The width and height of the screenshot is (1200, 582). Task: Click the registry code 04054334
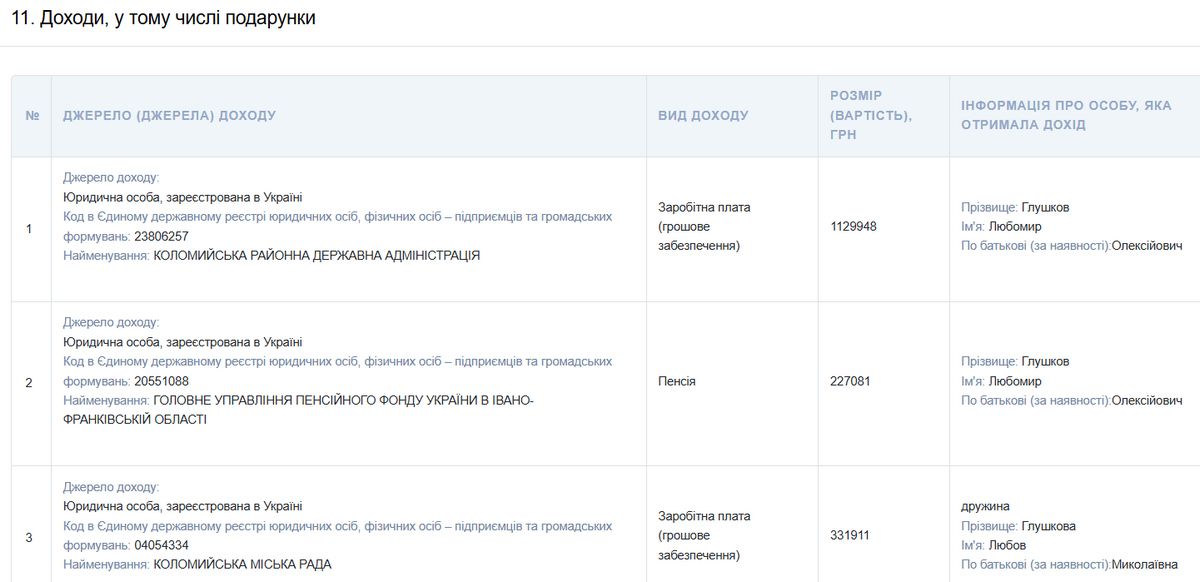point(161,545)
